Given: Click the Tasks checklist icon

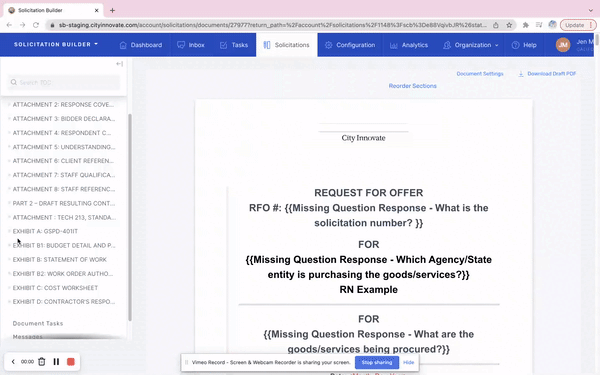Looking at the screenshot, I should [223, 45].
